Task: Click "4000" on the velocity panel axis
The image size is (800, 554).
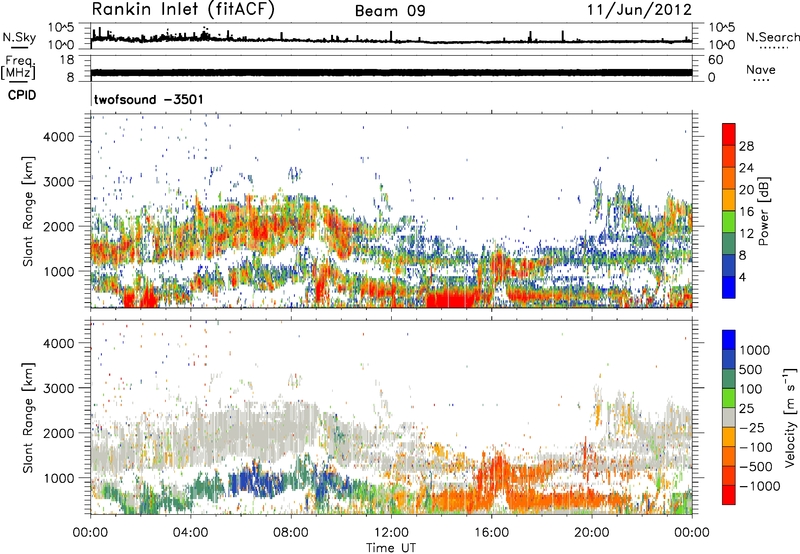Action: tap(58, 343)
